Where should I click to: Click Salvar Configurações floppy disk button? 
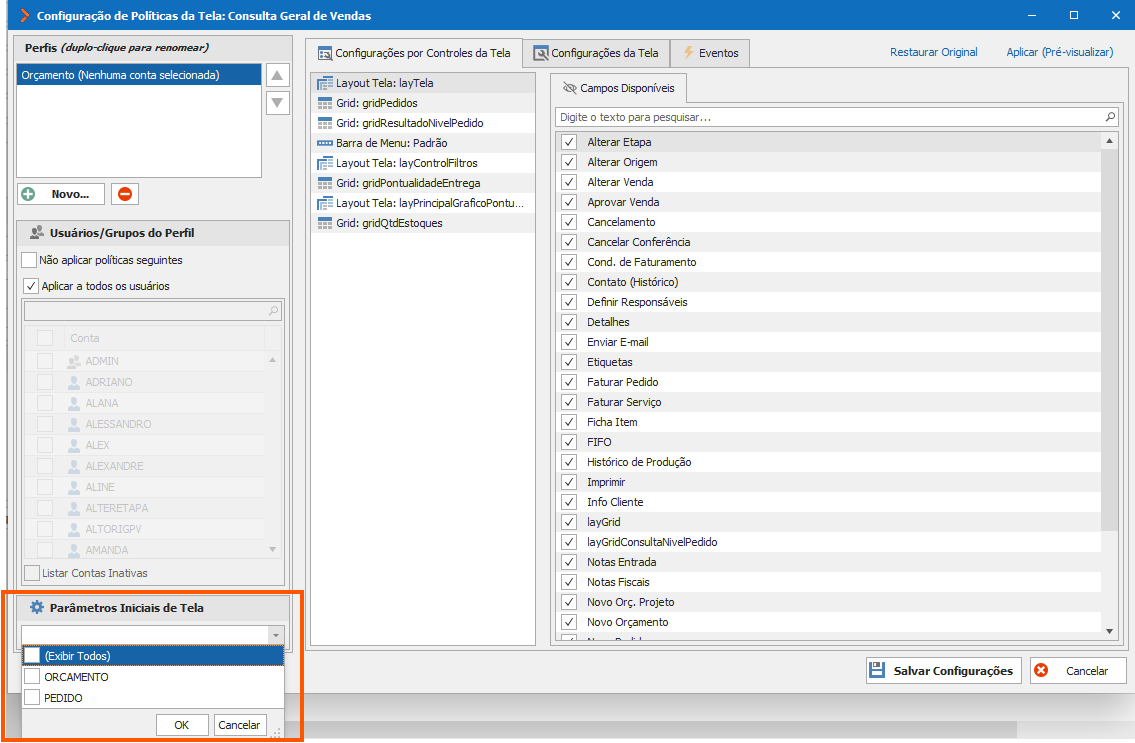[944, 671]
